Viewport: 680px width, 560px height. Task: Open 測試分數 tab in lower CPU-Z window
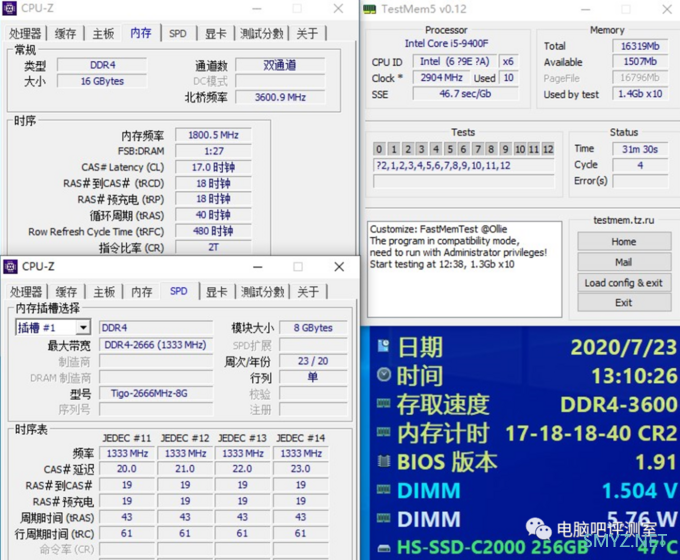pyautogui.click(x=262, y=291)
